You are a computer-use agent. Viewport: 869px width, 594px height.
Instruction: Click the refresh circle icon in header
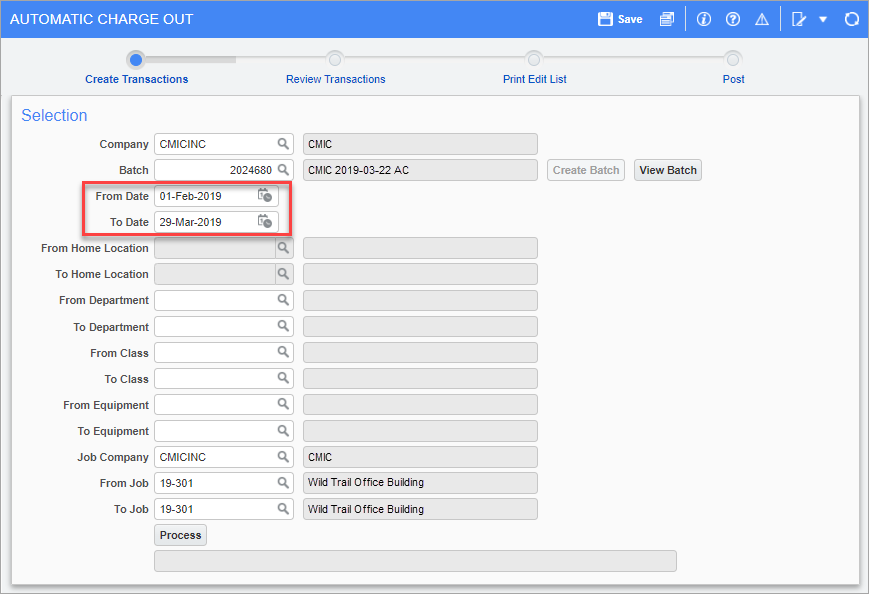[x=852, y=19]
